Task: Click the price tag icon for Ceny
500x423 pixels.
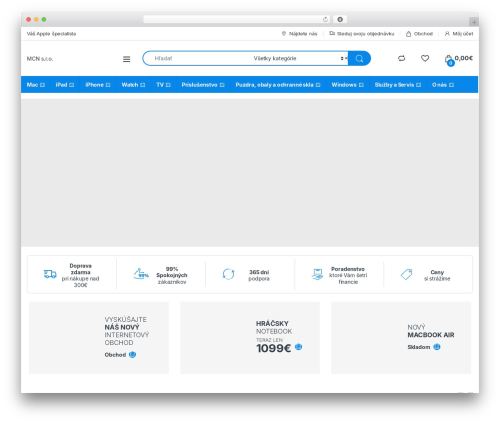Action: click(x=406, y=274)
